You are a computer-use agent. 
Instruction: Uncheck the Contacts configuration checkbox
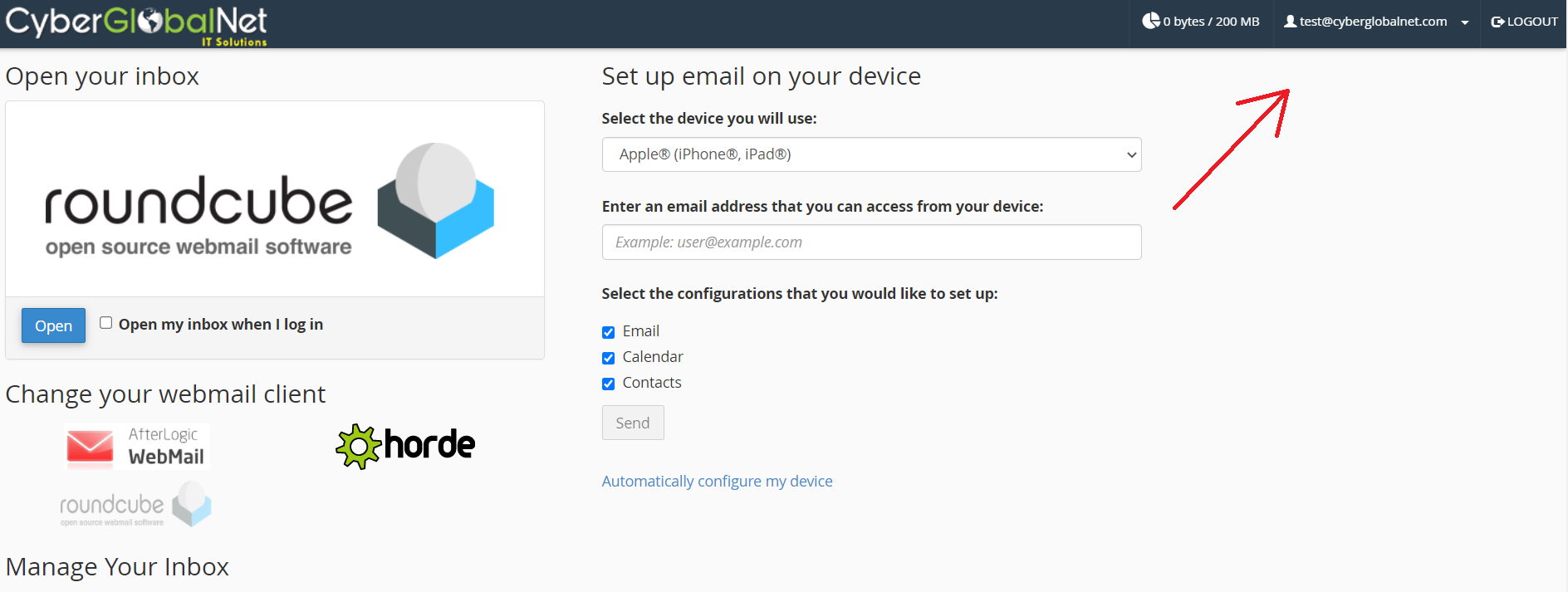[608, 384]
